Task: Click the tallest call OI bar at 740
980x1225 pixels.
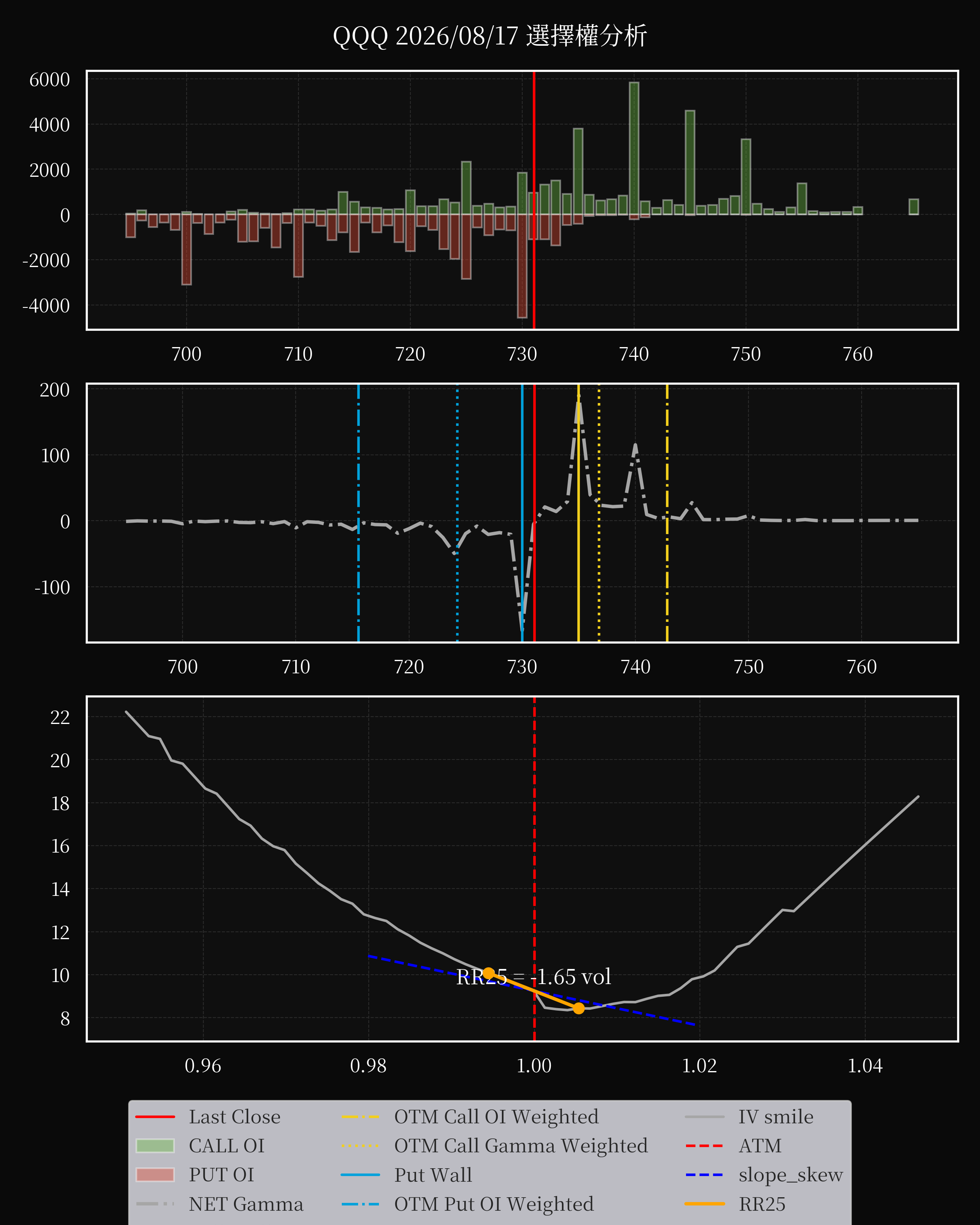Action: [x=634, y=148]
